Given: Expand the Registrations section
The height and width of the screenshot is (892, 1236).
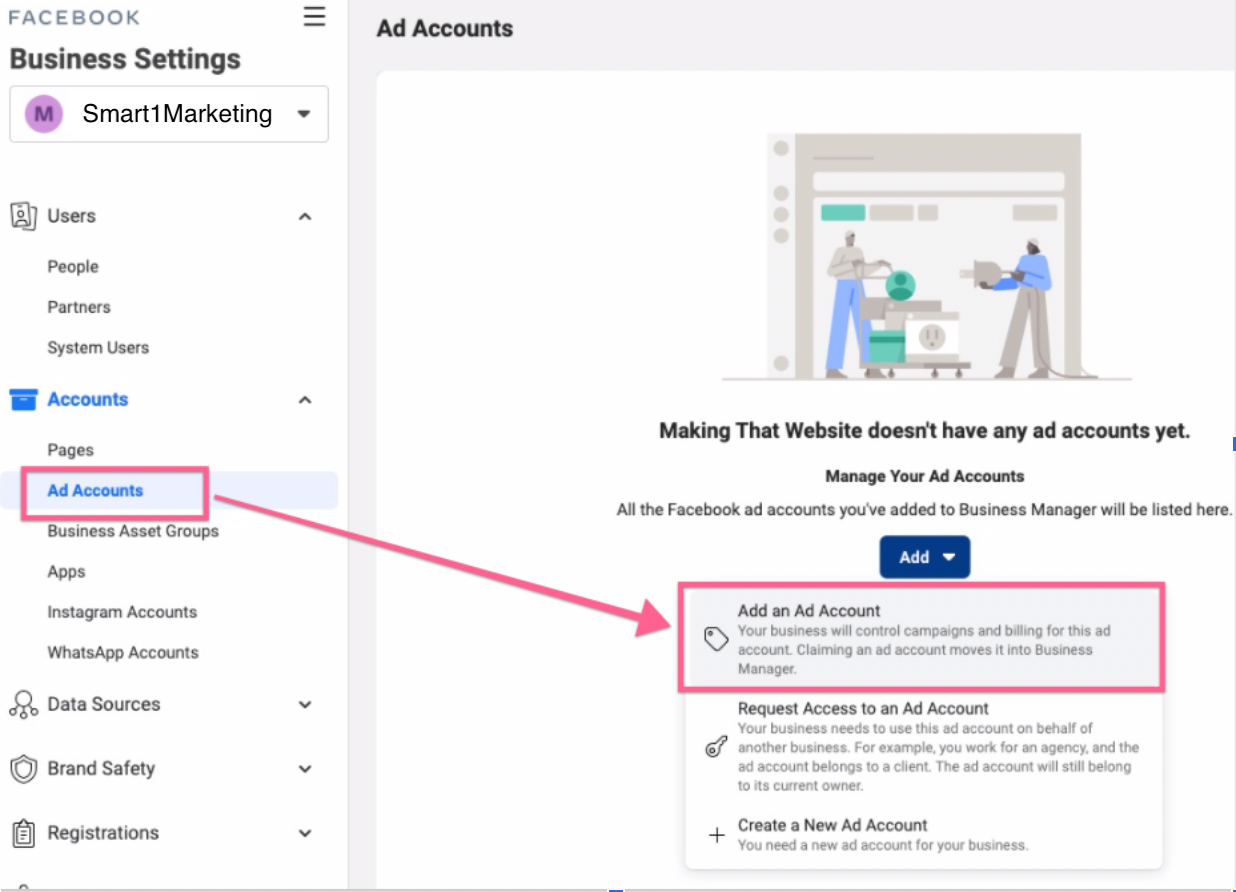Looking at the screenshot, I should pyautogui.click(x=305, y=833).
